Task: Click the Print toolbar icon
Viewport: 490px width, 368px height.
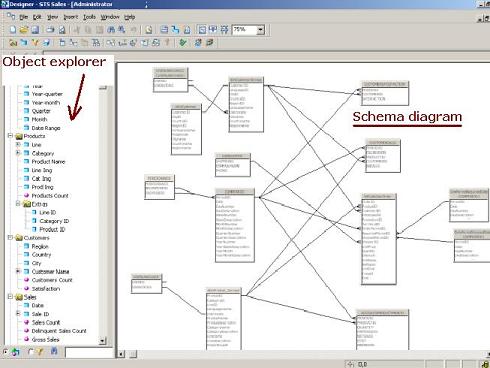Action: (x=50, y=30)
